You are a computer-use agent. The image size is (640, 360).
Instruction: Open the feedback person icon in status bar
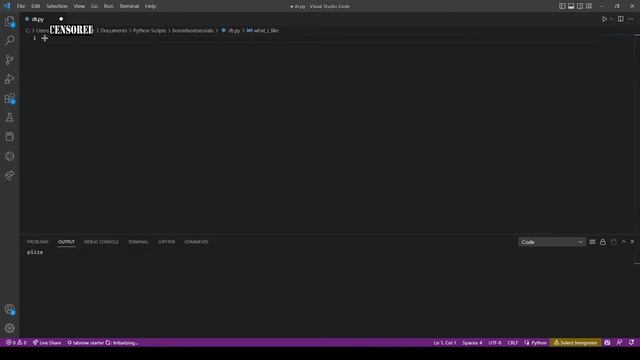619,342
